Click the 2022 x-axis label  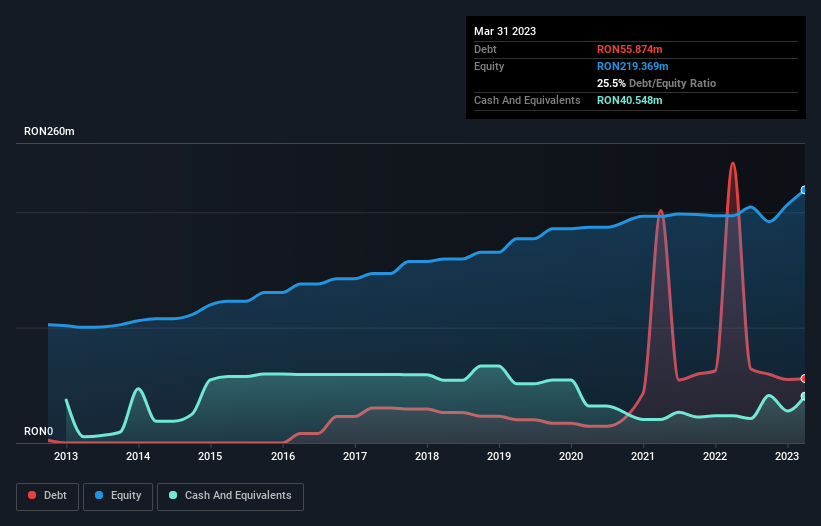click(715, 456)
